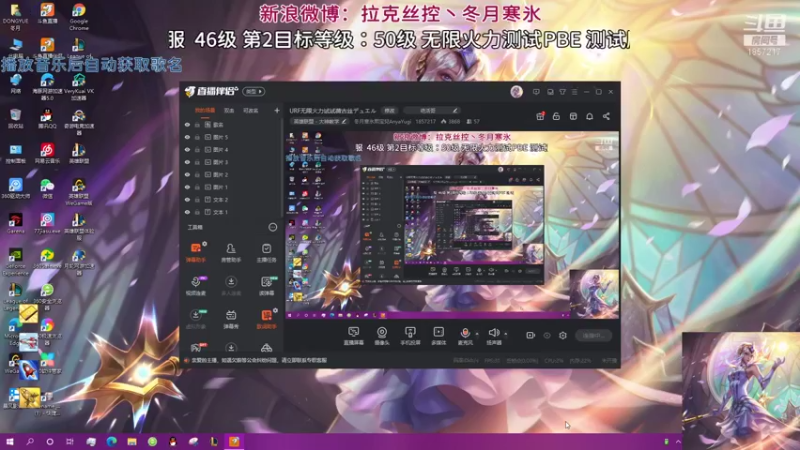Switch to the third scene tab
The width and height of the screenshot is (800, 450).
(251, 110)
